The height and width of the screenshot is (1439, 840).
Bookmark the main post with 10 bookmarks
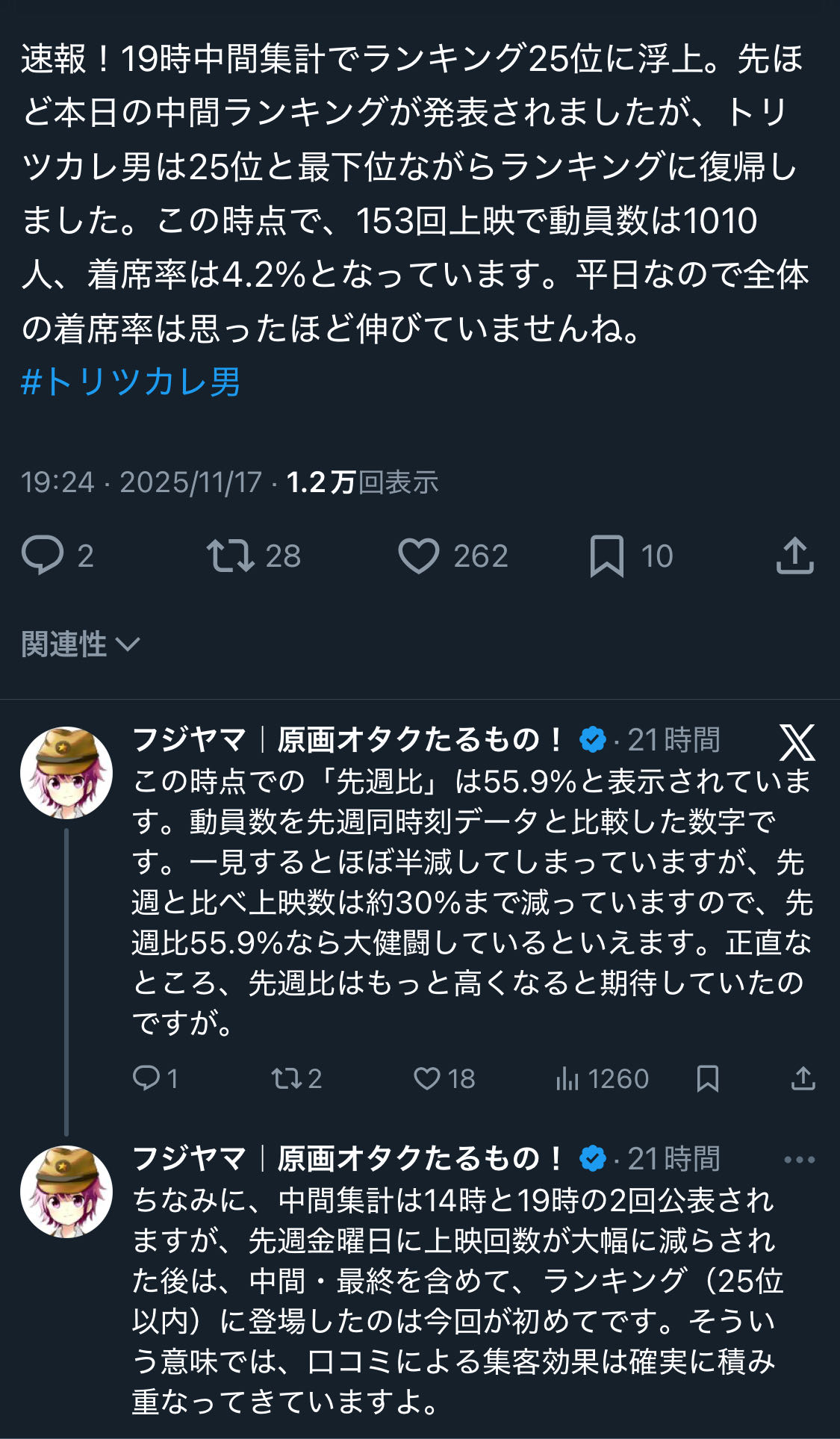[x=606, y=556]
